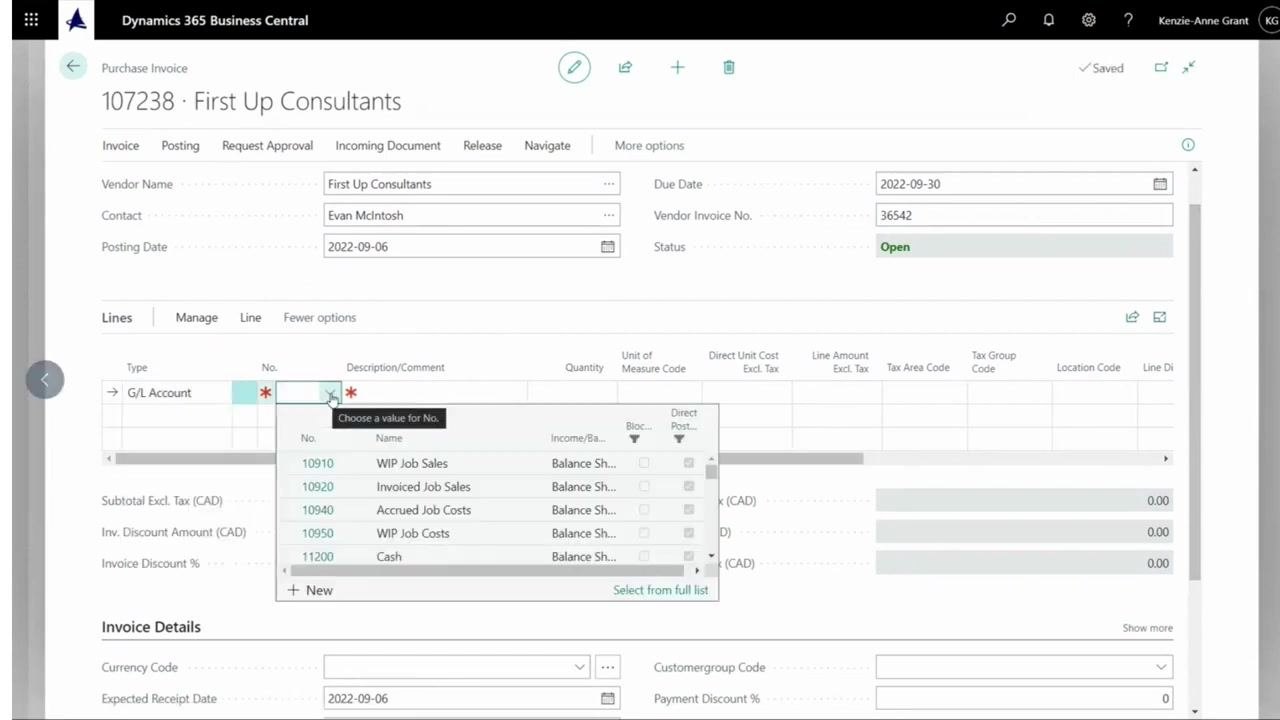Screen dimensions: 1280x720
Task: Filter the Blocked column with the funnel icon
Action: tap(634, 439)
